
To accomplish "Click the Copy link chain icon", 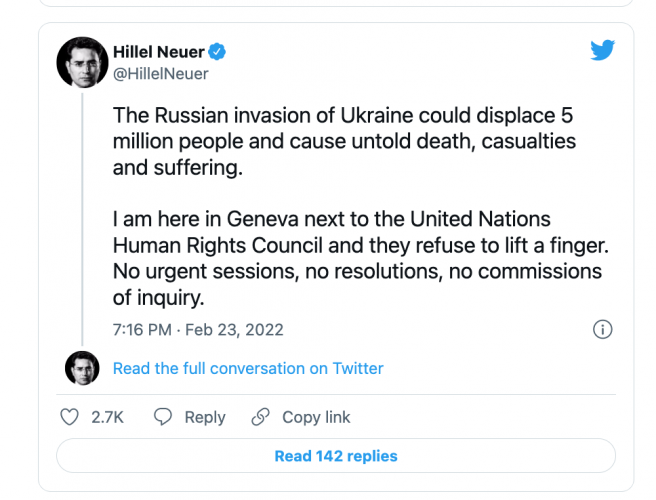I will [261, 417].
